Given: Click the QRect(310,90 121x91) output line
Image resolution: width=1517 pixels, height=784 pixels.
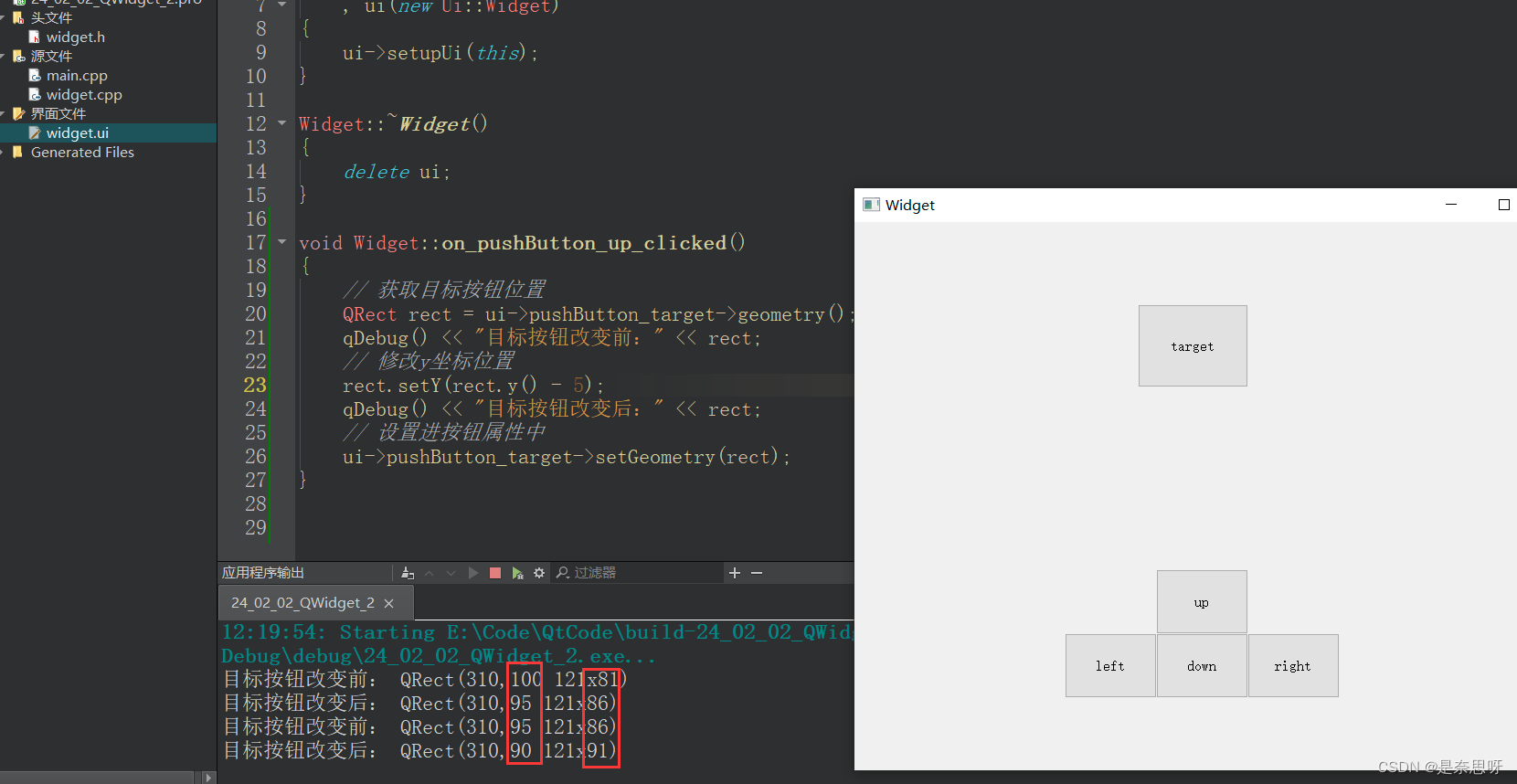Looking at the screenshot, I should click(421, 751).
